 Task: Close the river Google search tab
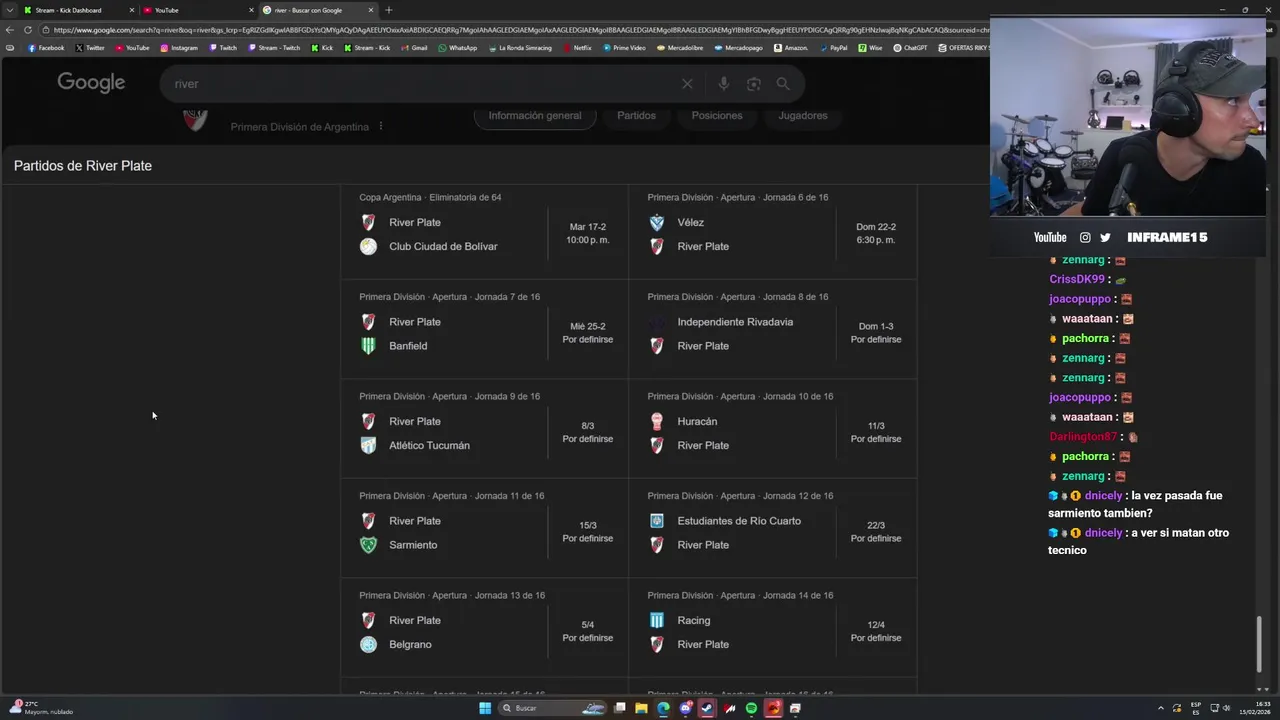371,10
